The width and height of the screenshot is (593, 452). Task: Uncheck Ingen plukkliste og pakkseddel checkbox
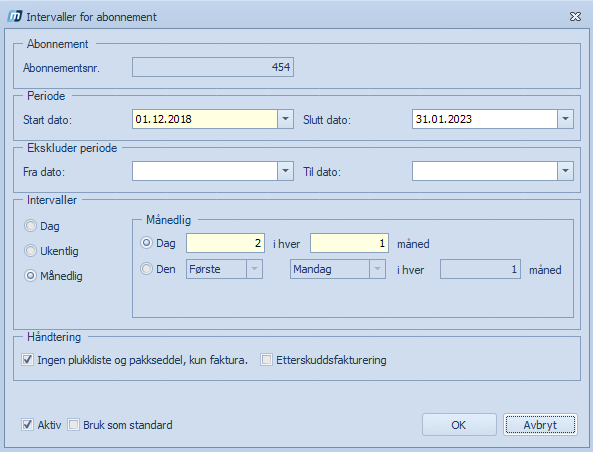click(27, 360)
